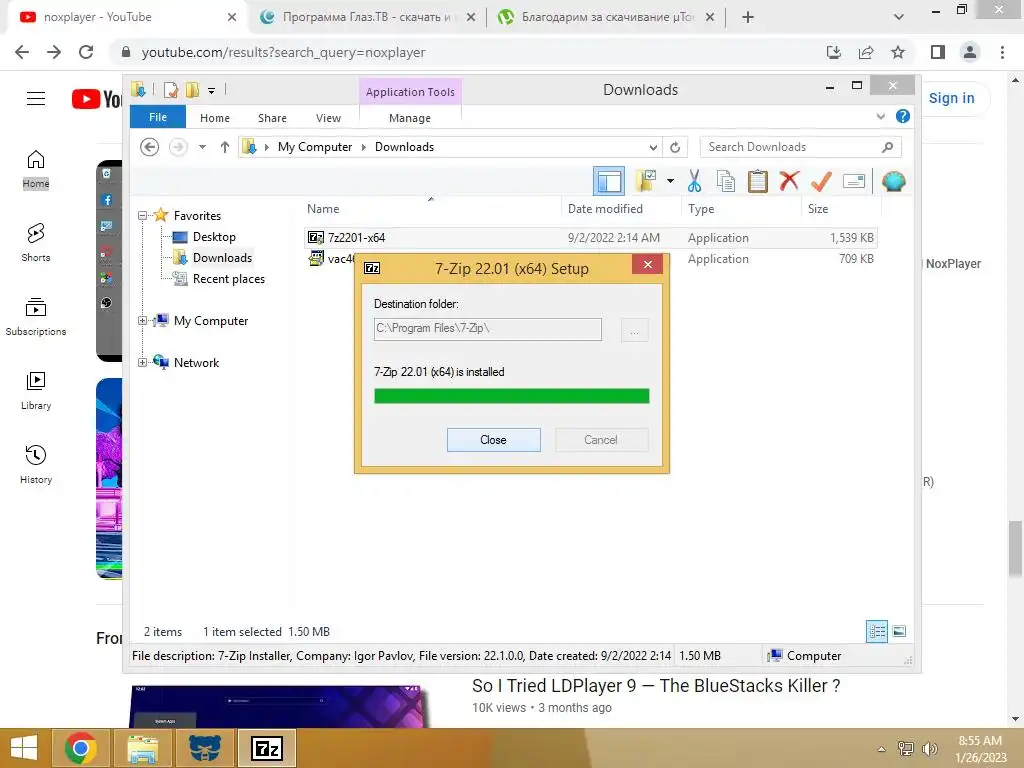The width and height of the screenshot is (1024, 768).
Task: Open Chrome's tab search dropdown chevron
Action: click(x=899, y=17)
